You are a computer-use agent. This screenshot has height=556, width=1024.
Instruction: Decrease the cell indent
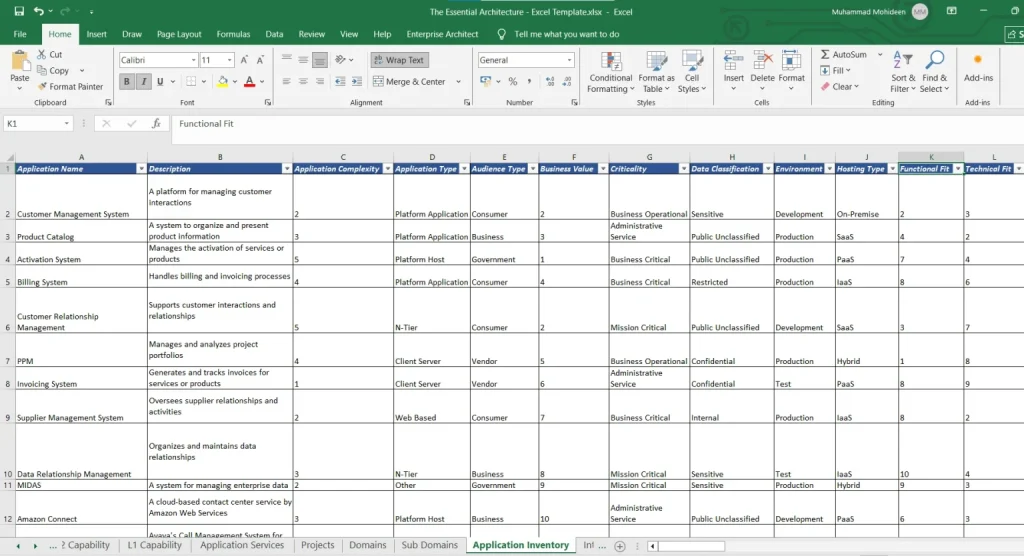[340, 82]
